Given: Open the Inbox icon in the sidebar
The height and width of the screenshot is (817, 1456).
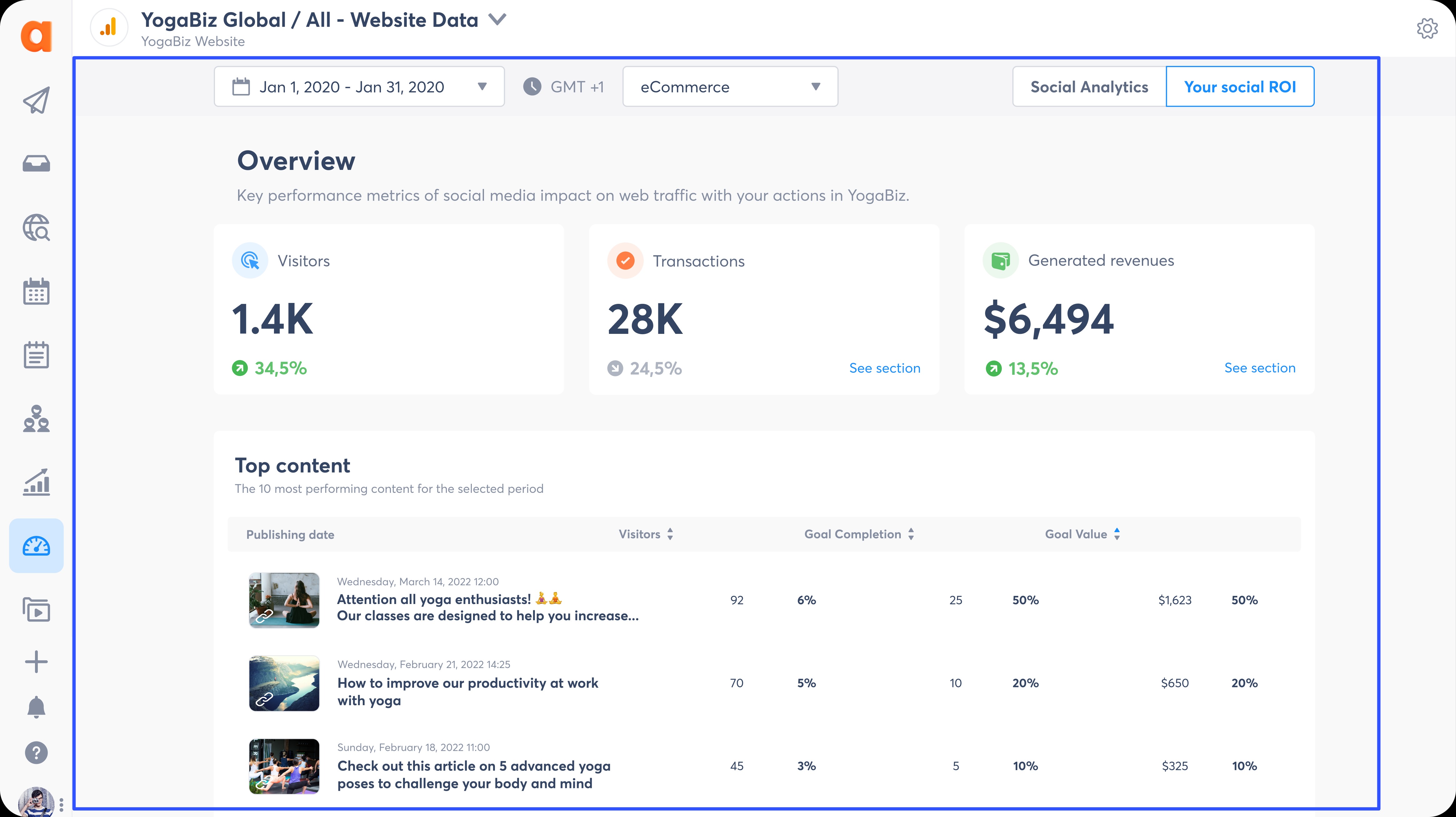Looking at the screenshot, I should tap(36, 163).
